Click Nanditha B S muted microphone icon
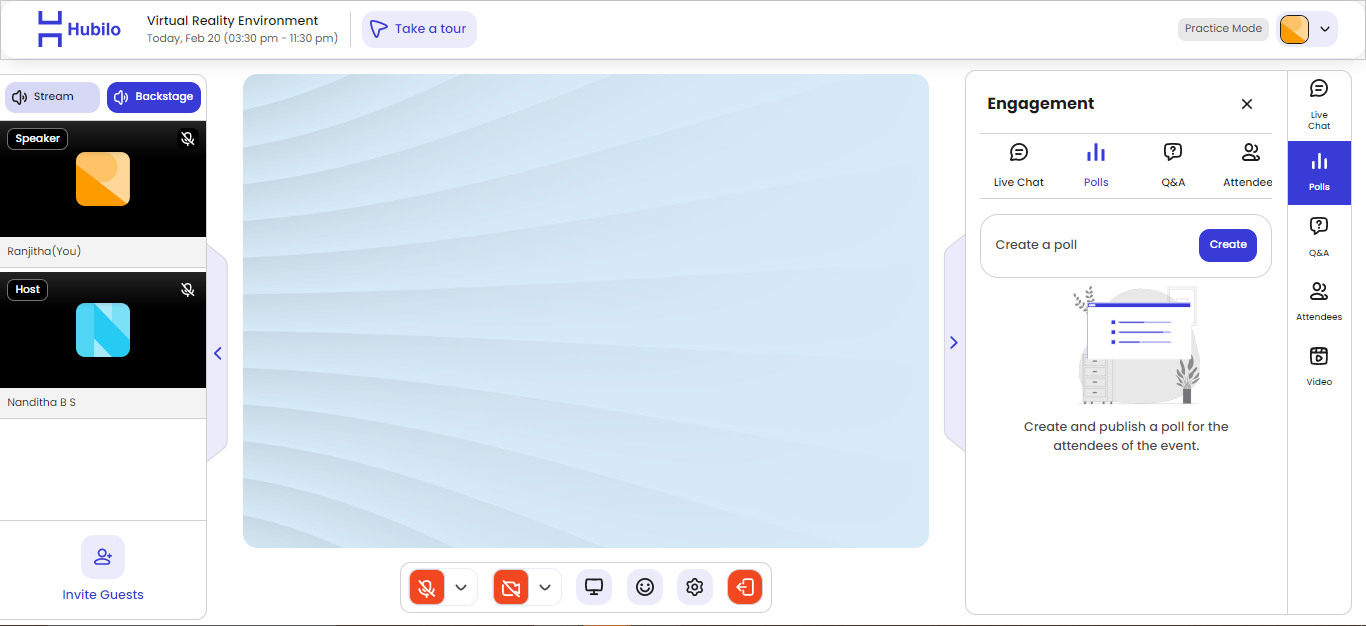 click(187, 290)
